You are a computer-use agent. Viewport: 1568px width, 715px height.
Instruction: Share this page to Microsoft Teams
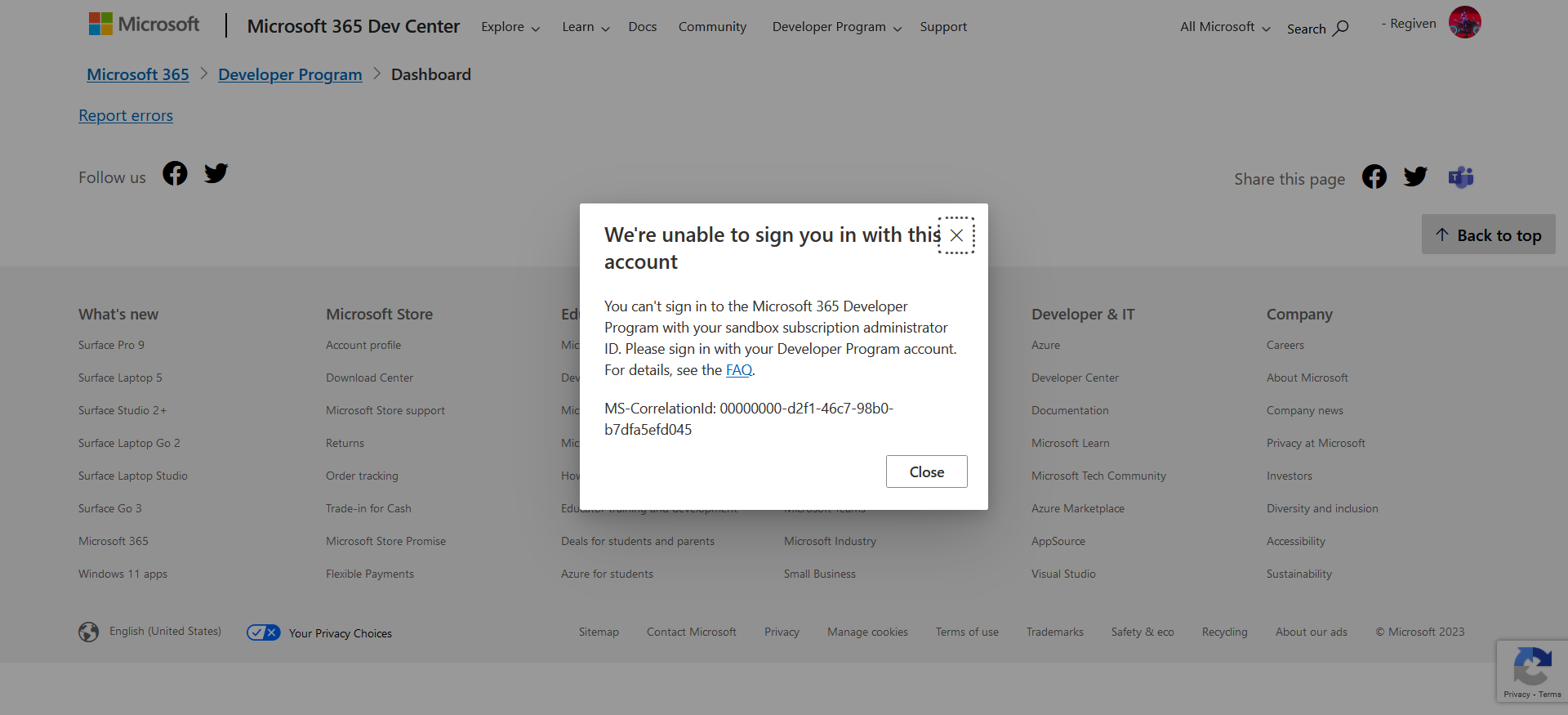pos(1461,177)
